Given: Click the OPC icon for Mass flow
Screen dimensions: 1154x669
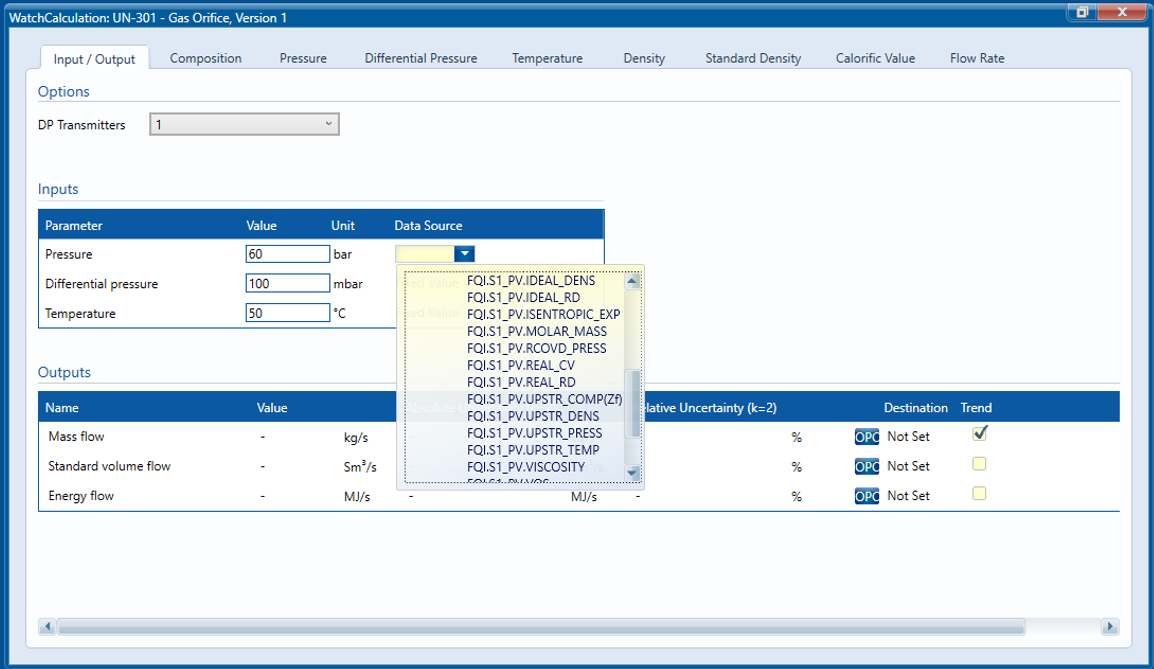Looking at the screenshot, I should point(866,437).
